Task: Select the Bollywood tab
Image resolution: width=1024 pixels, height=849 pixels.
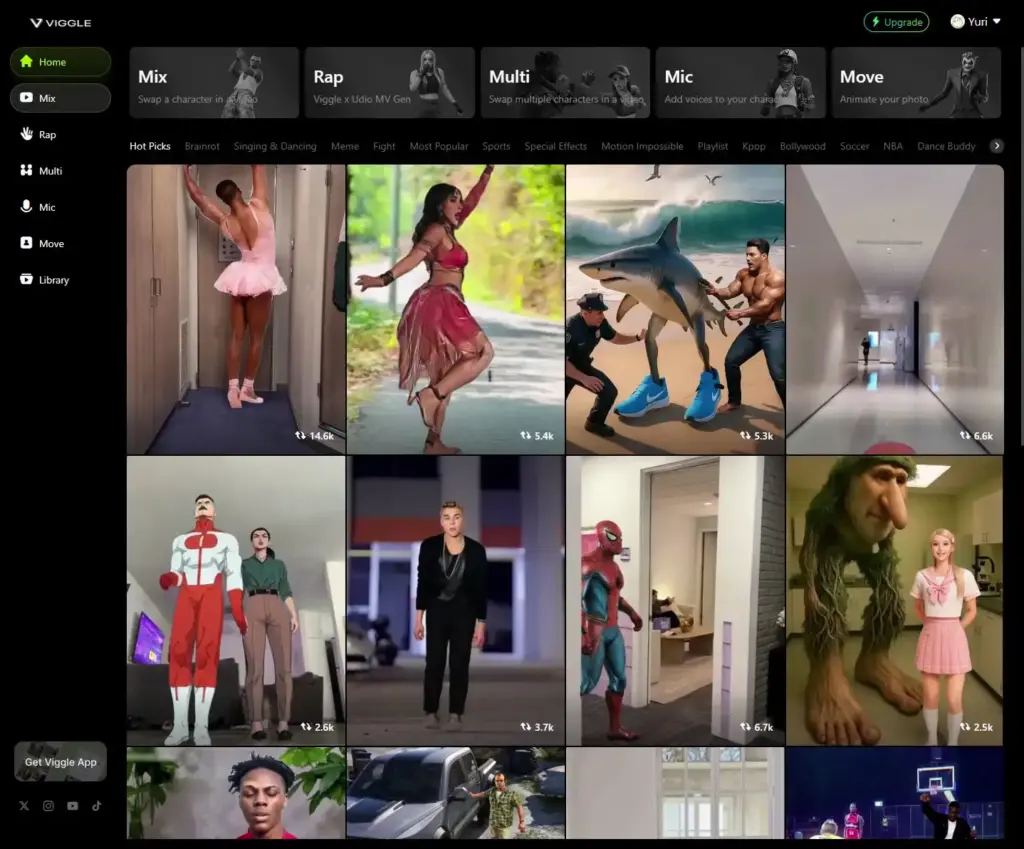Action: [803, 146]
